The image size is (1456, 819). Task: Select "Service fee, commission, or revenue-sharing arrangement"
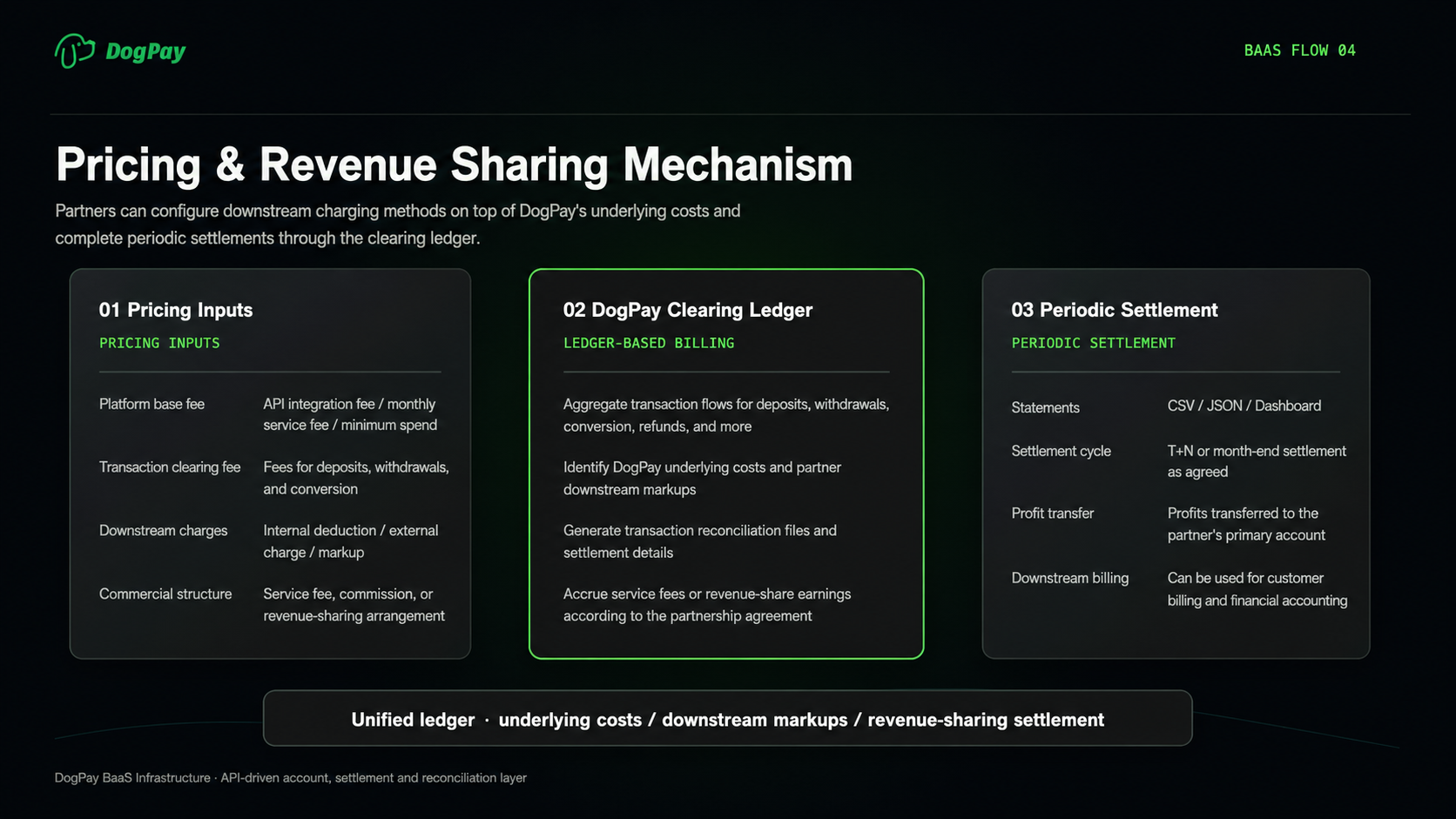click(x=354, y=605)
